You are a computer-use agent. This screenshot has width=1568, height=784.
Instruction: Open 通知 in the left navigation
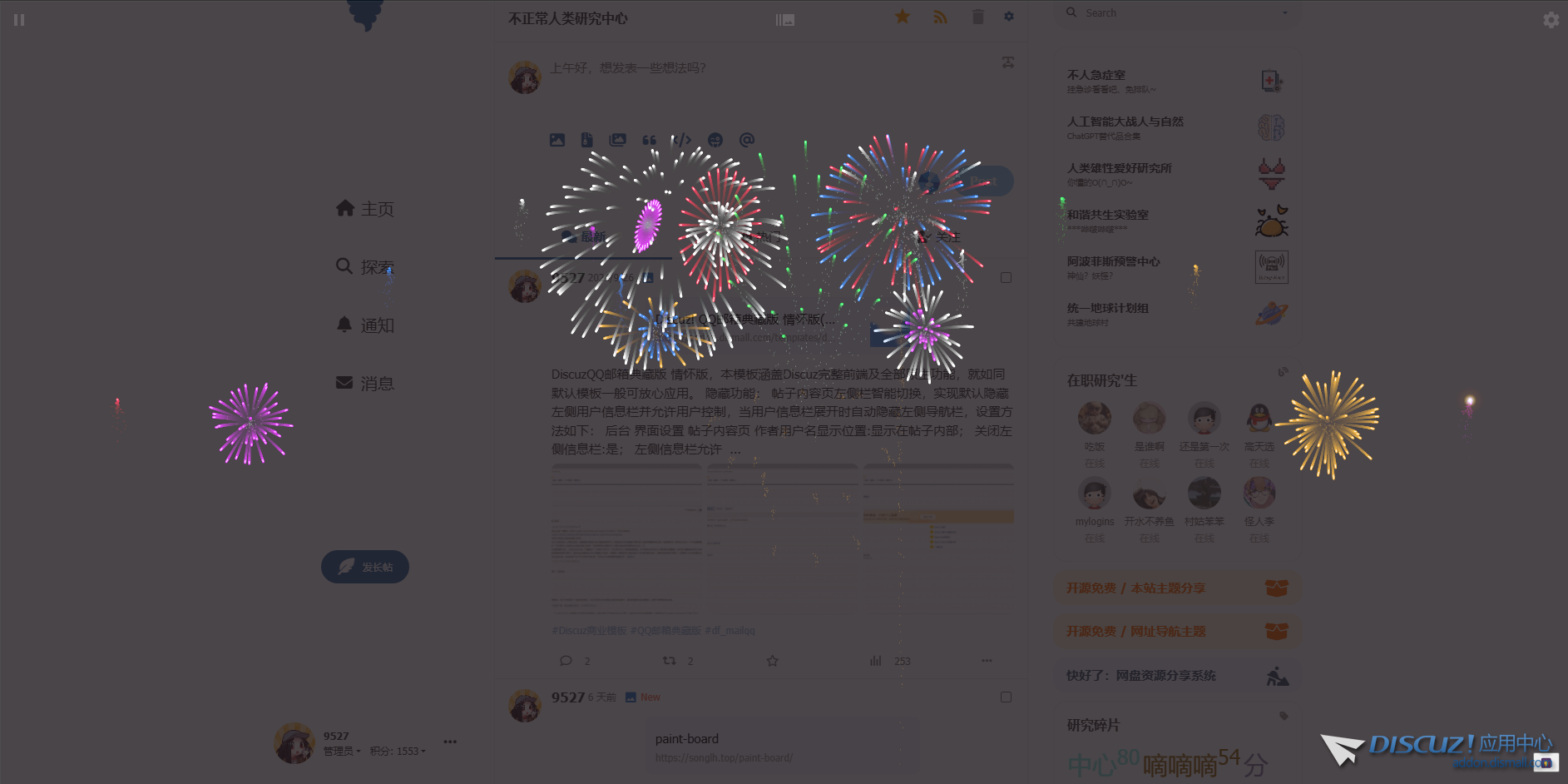365,325
